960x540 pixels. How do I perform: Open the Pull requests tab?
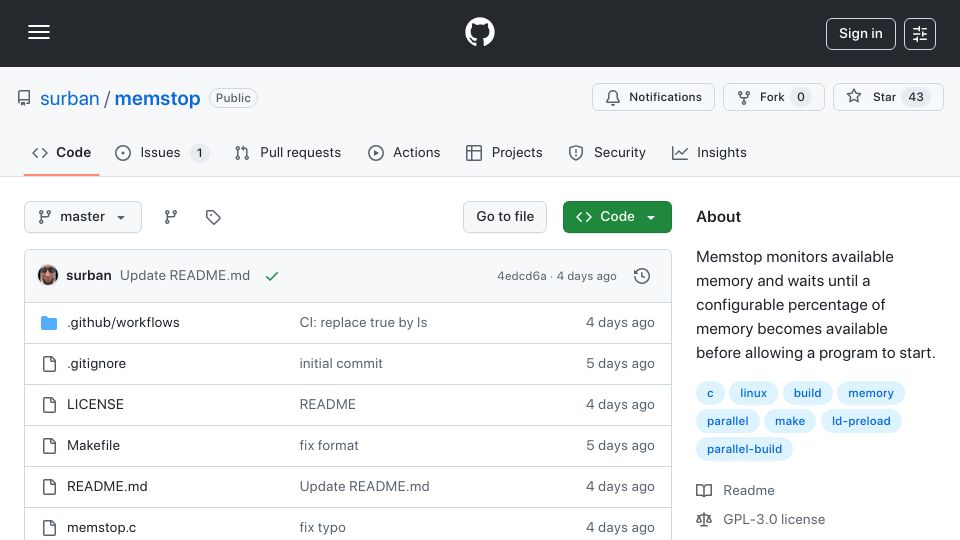point(287,152)
